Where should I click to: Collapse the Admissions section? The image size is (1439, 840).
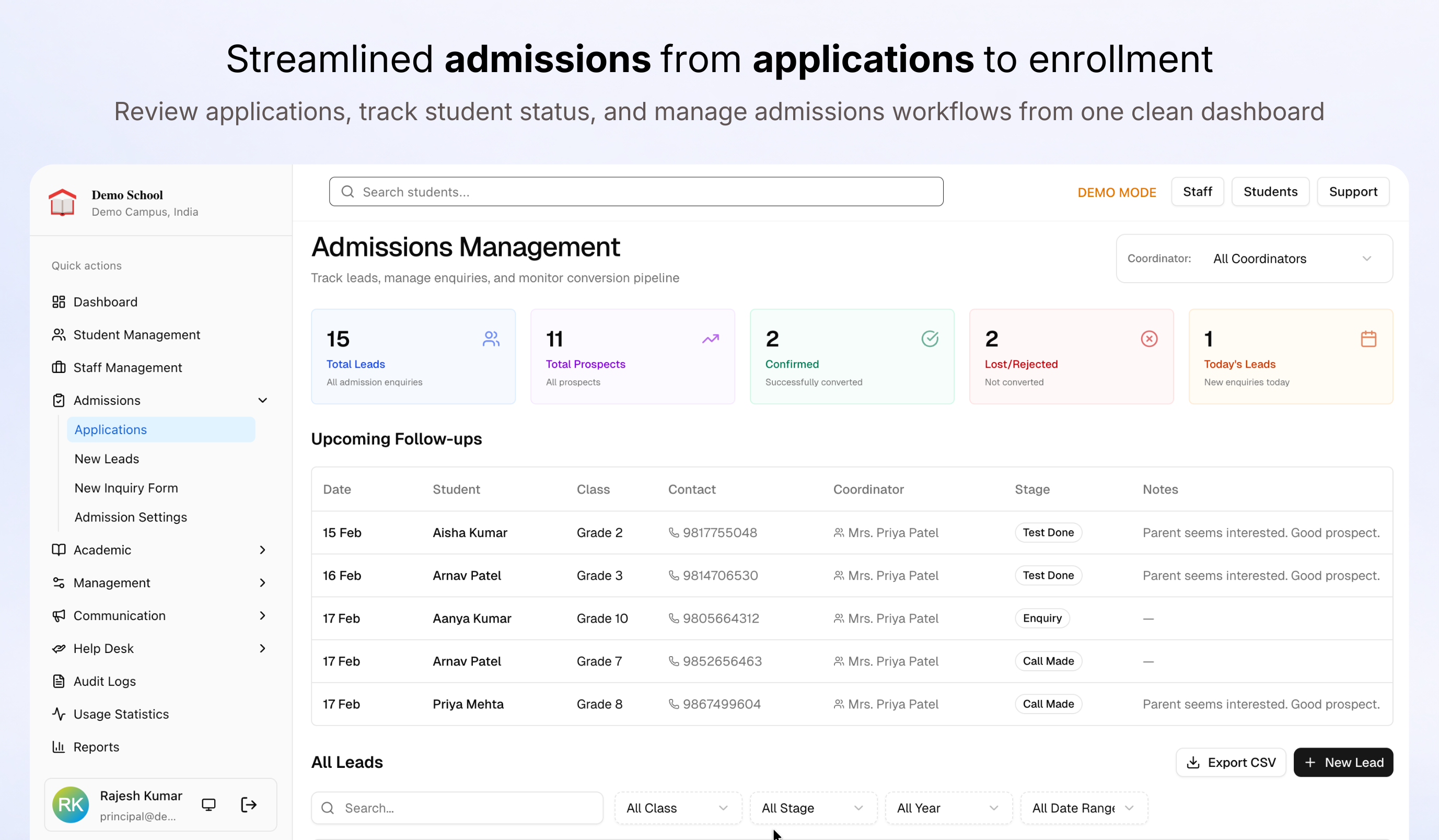263,400
